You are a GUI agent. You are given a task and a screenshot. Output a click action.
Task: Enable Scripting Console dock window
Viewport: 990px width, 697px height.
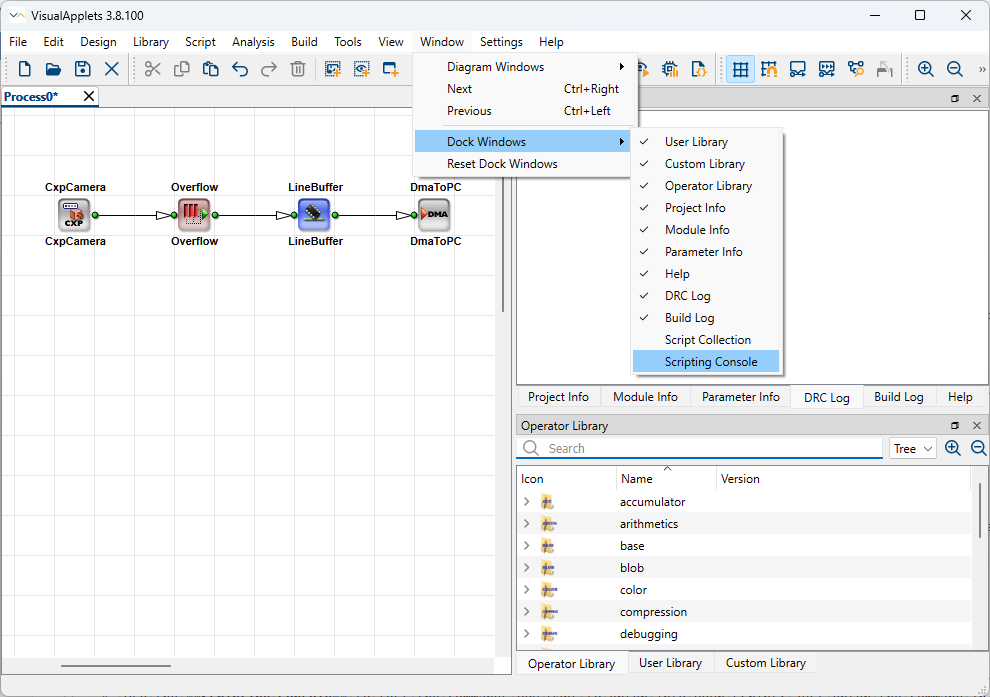pyautogui.click(x=706, y=362)
